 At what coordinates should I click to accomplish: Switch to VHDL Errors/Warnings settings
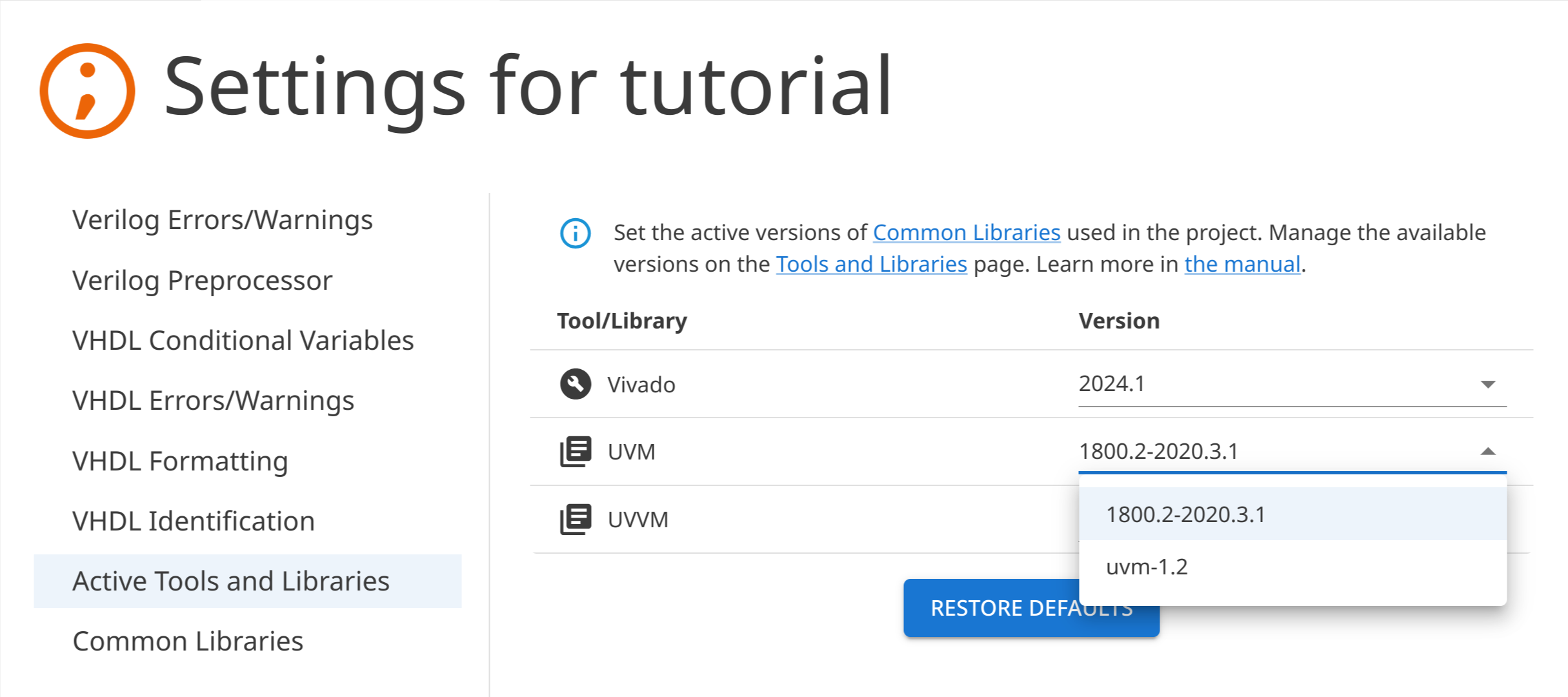click(x=213, y=401)
